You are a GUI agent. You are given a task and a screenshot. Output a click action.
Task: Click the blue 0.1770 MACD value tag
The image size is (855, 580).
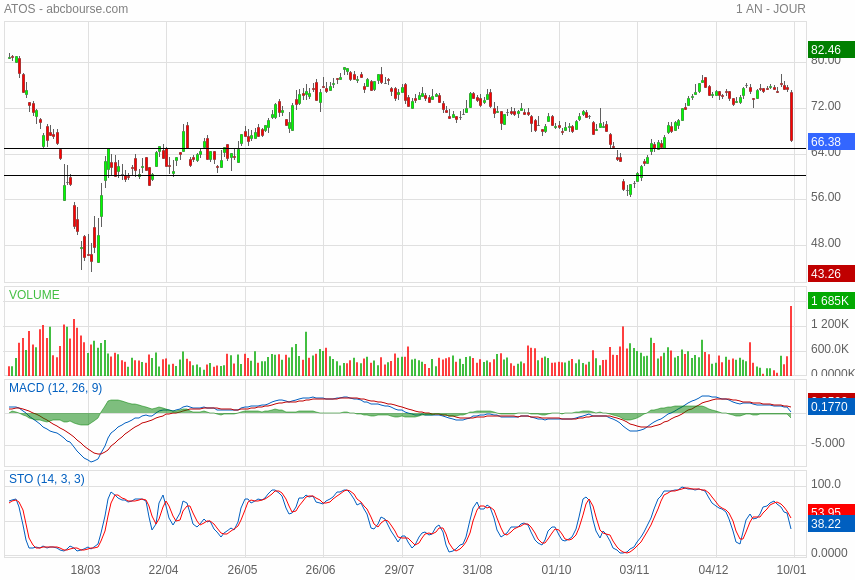[831, 407]
